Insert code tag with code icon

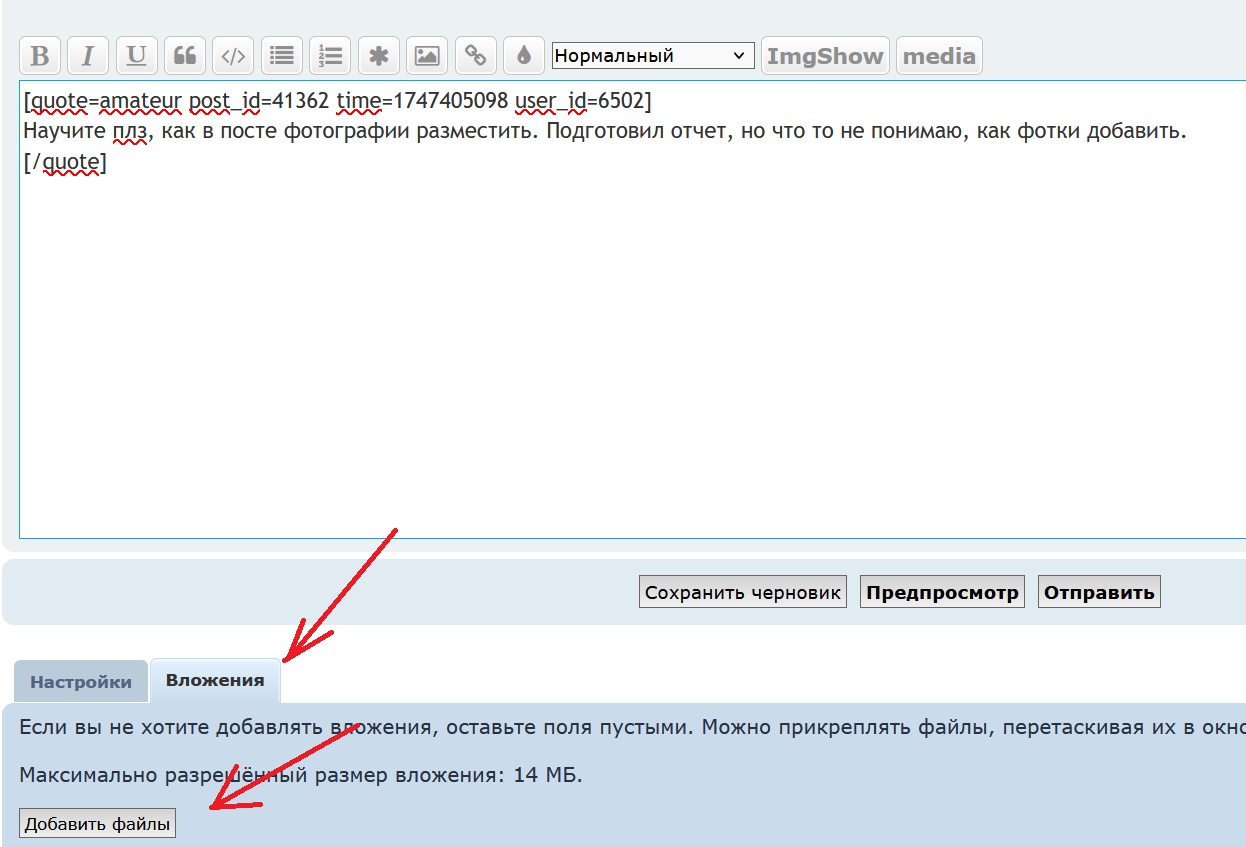coord(233,56)
